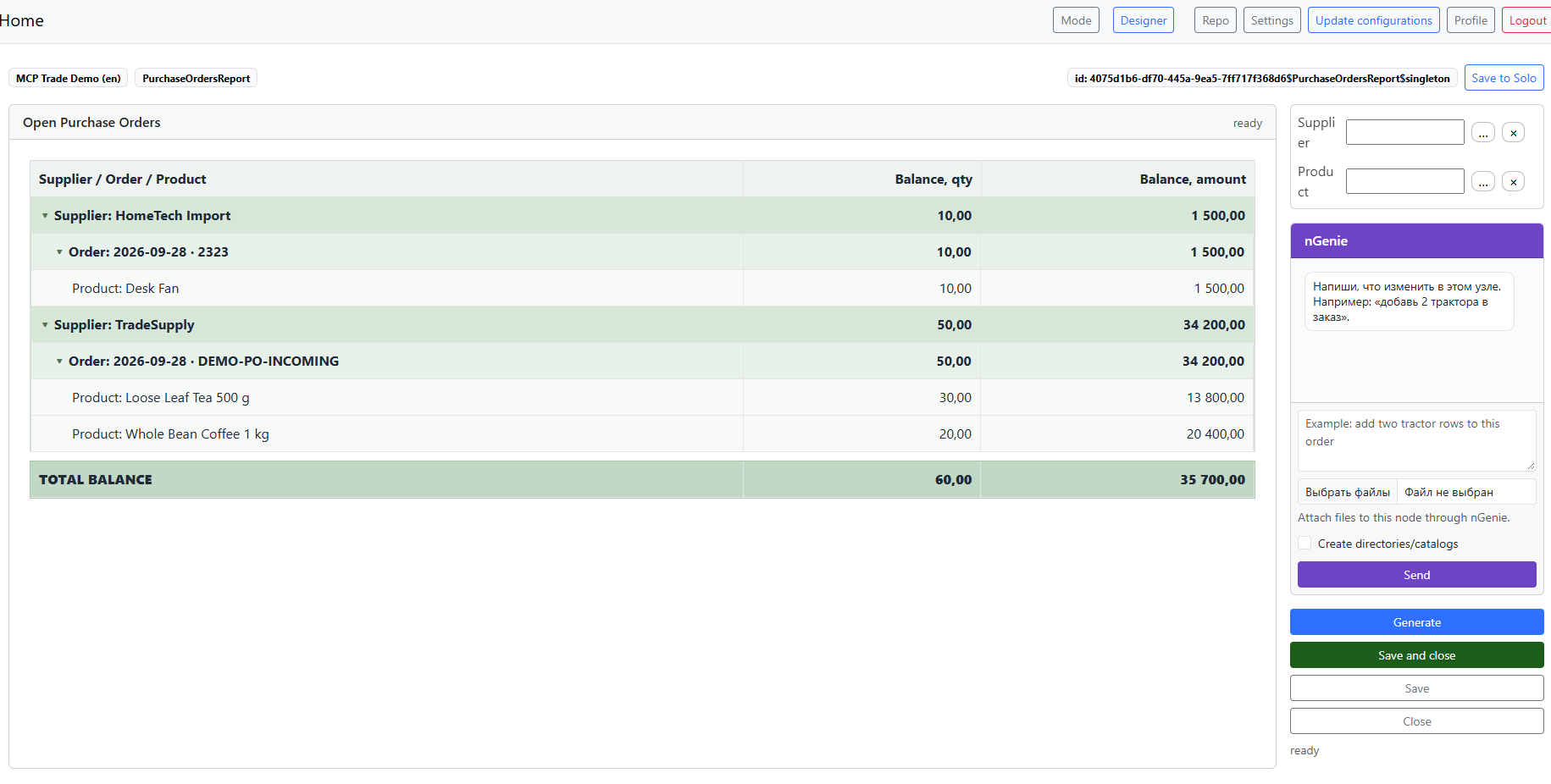The image size is (1551, 784).
Task: Select the Product: Desk Fan row
Action: (x=642, y=289)
